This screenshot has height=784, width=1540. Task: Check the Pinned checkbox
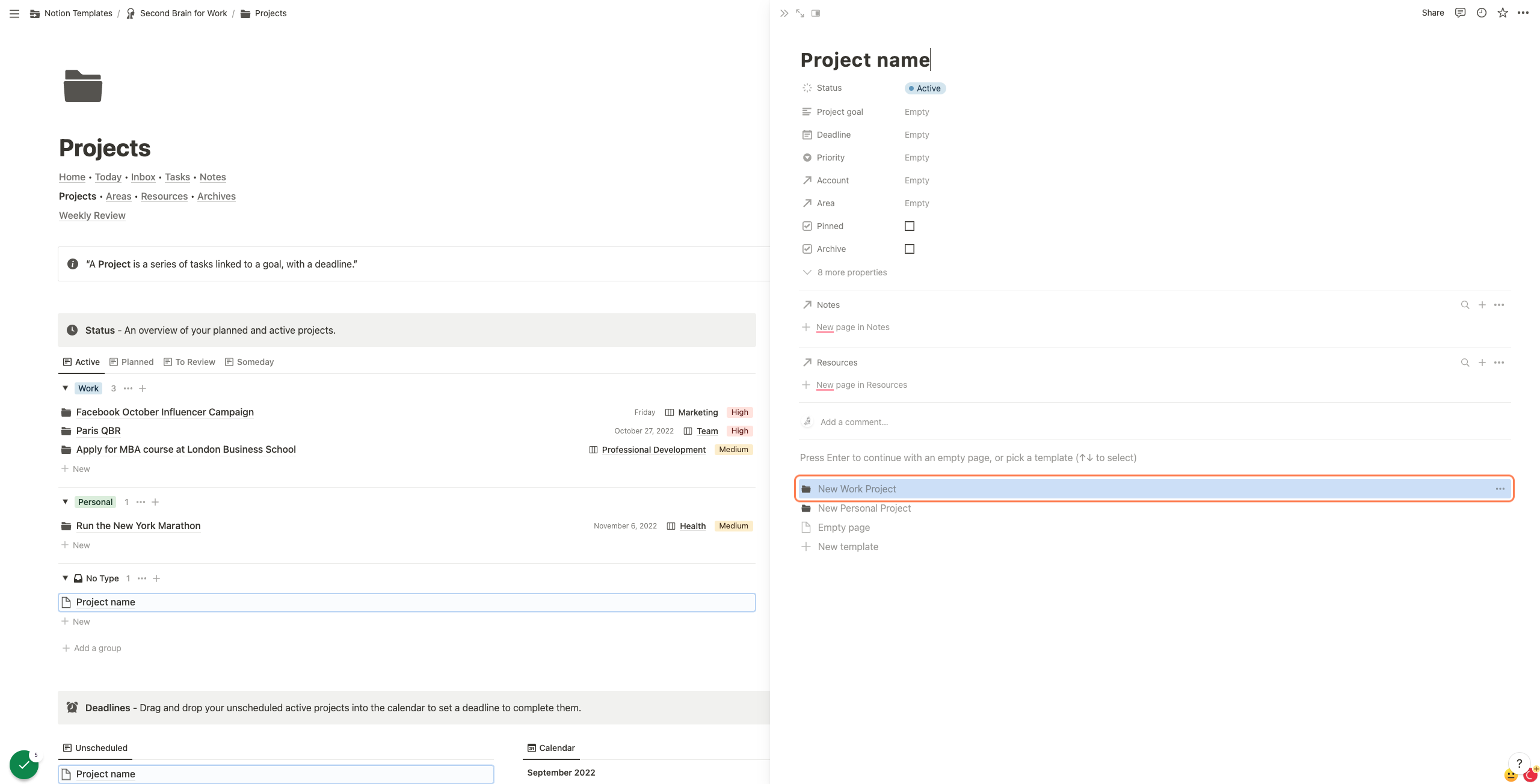click(910, 226)
